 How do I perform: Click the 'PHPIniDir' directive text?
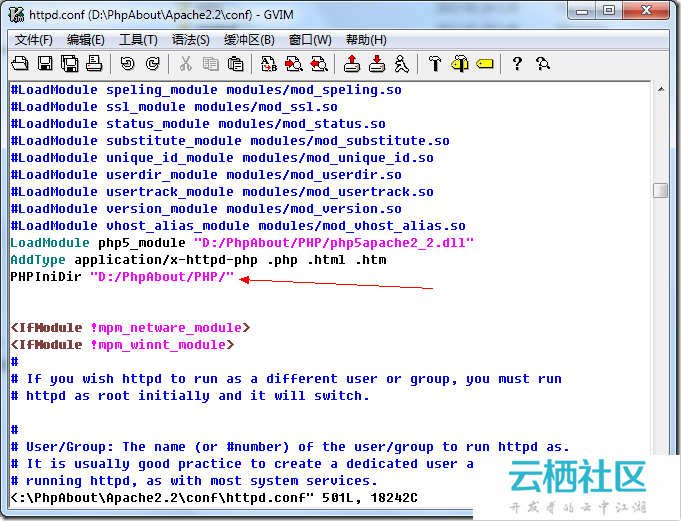pos(46,277)
